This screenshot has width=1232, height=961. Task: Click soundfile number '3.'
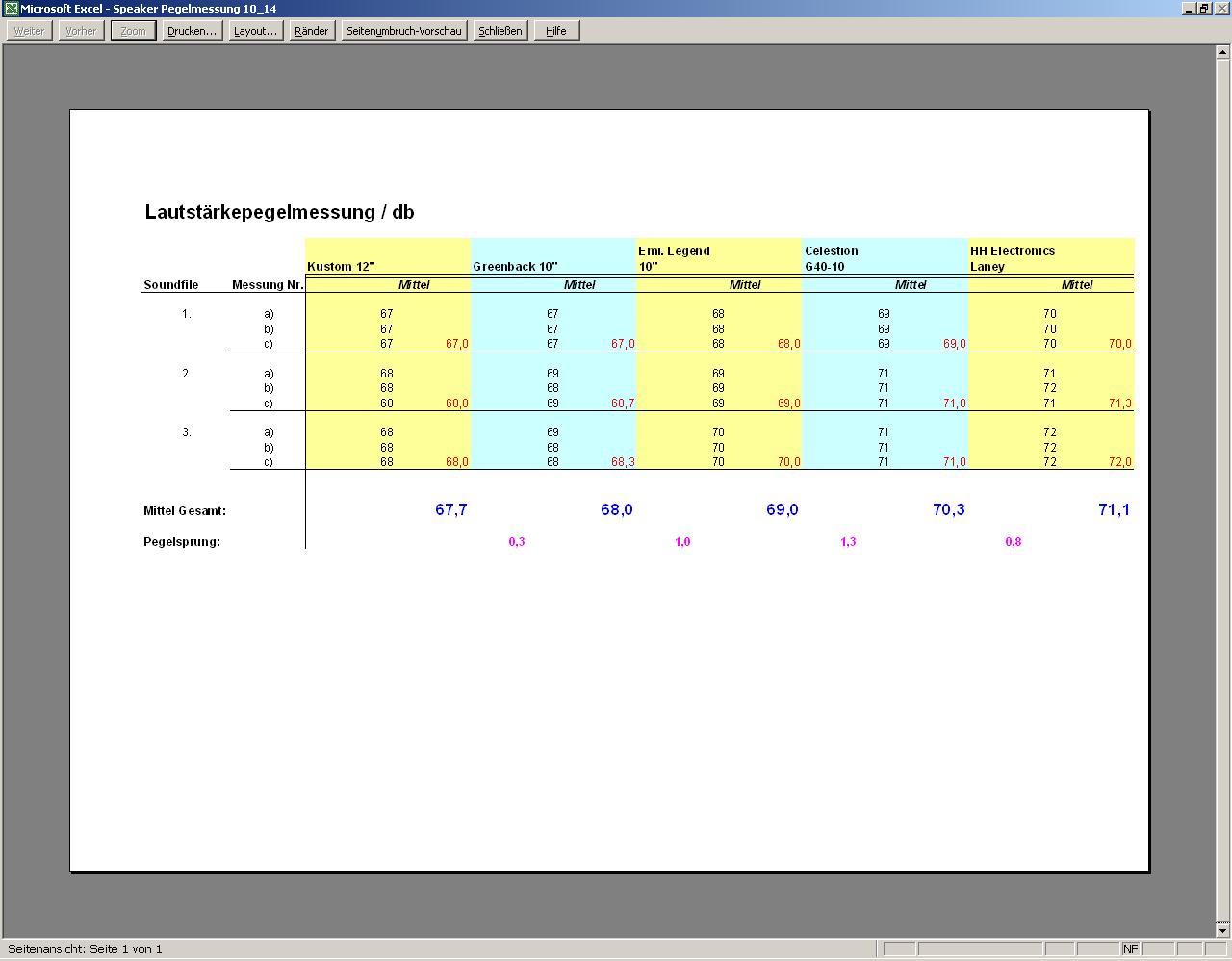(x=187, y=432)
